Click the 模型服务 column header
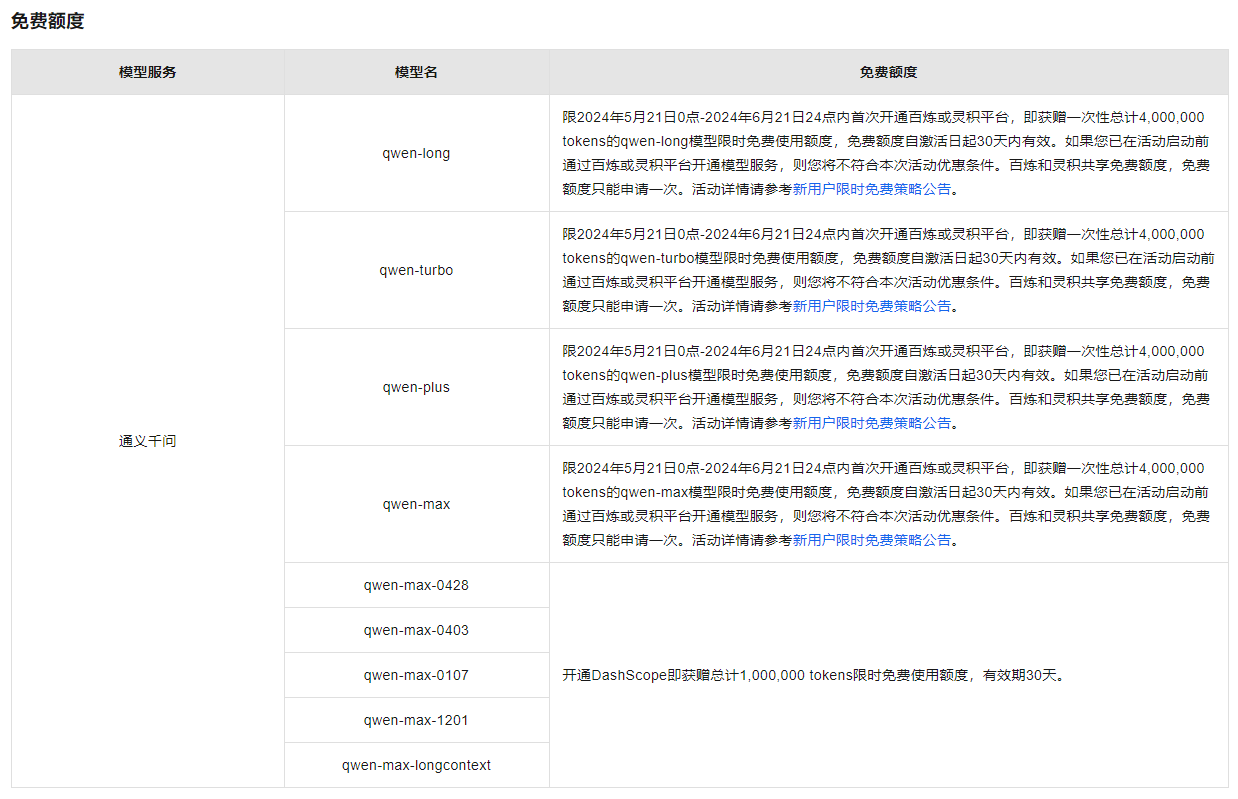This screenshot has width=1238, height=799. coord(148,72)
